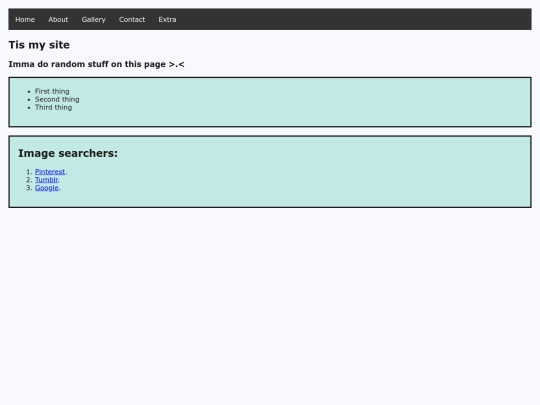Visit the Google link
This screenshot has height=405, width=540.
tap(46, 188)
